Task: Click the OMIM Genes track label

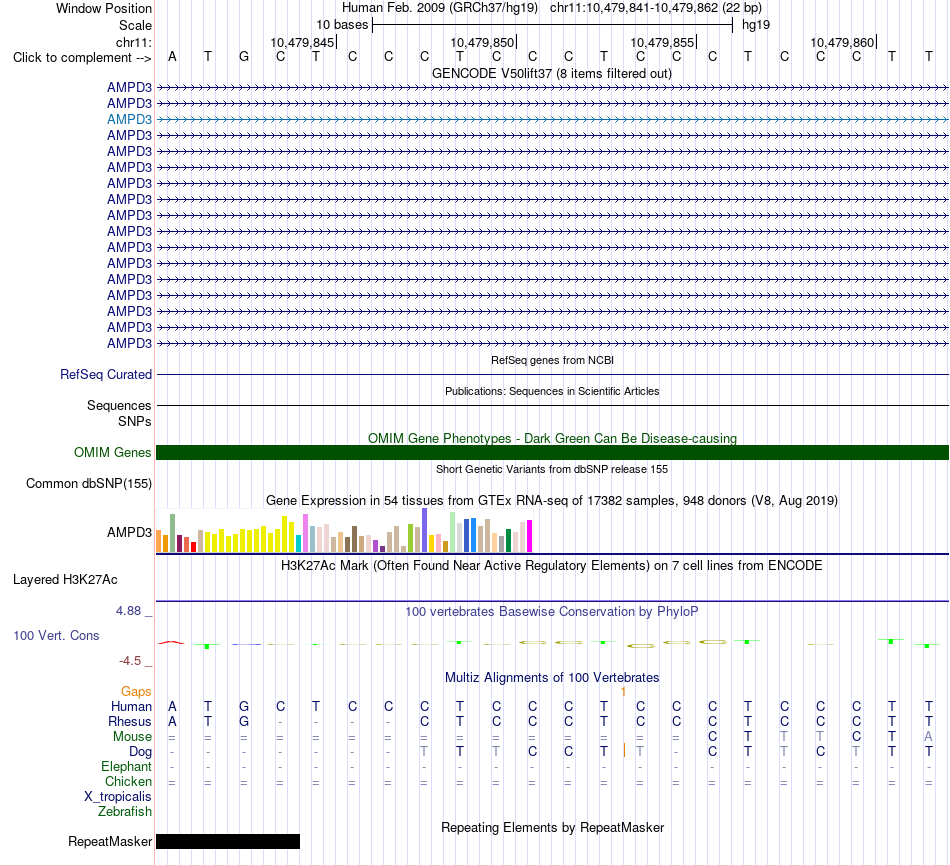Action: [x=112, y=452]
